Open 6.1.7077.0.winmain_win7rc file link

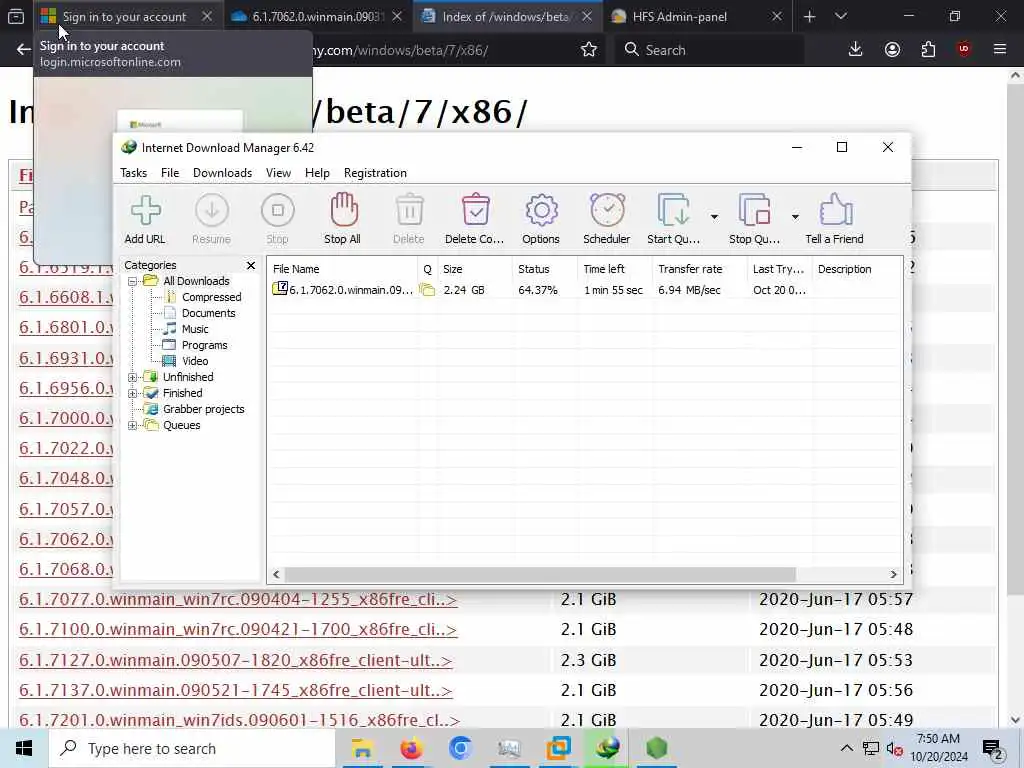click(x=238, y=600)
